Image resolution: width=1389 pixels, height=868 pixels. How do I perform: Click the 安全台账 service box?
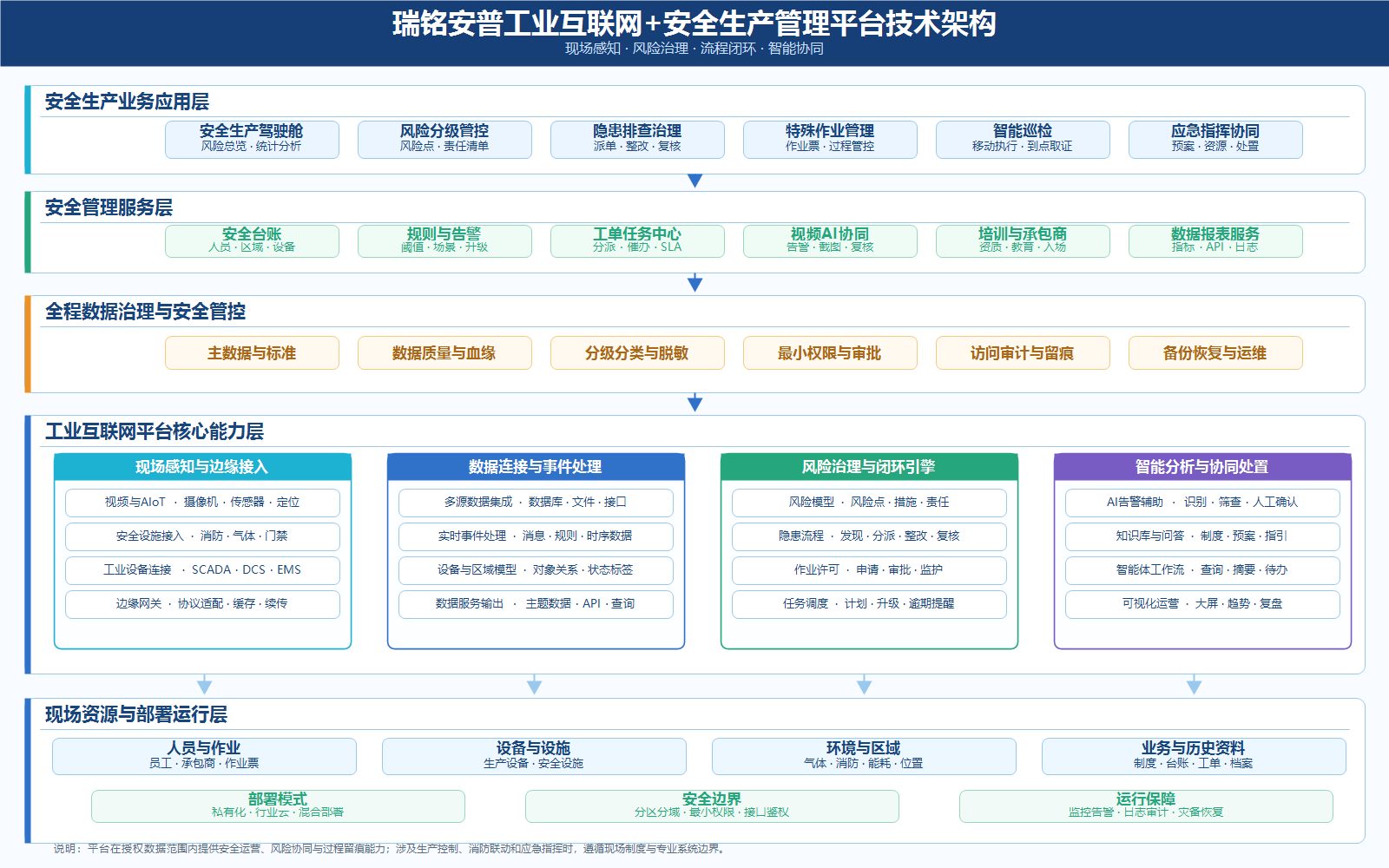252,240
